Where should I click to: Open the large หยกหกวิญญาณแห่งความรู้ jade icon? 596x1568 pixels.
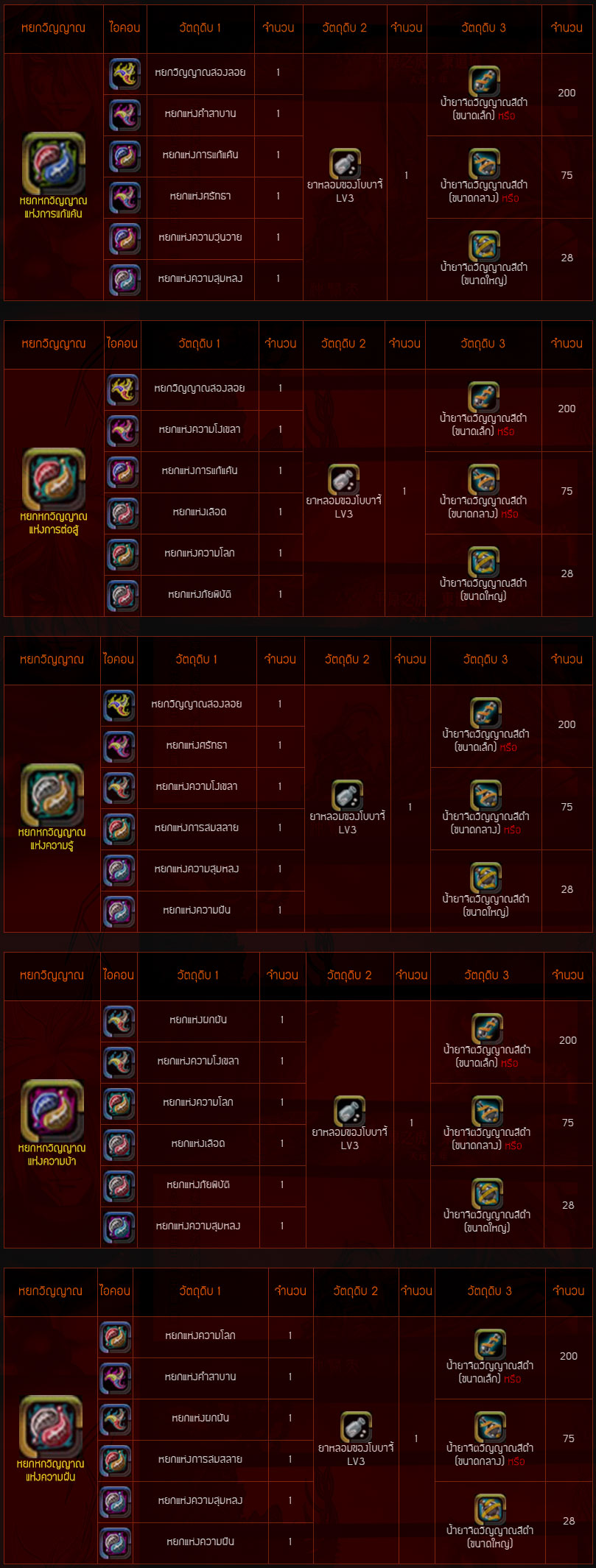[x=52, y=795]
